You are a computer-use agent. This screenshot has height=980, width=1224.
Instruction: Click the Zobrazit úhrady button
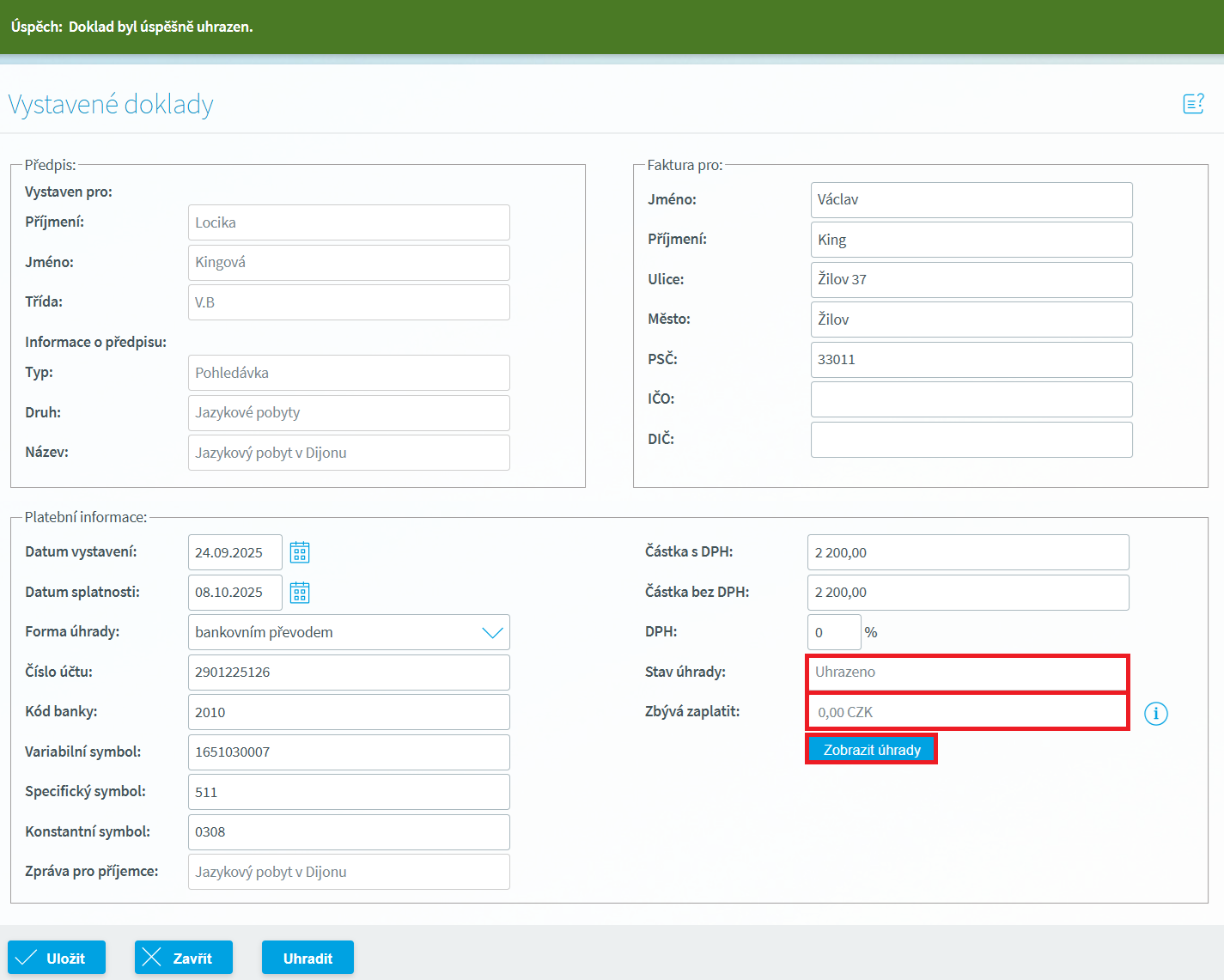coord(871,750)
